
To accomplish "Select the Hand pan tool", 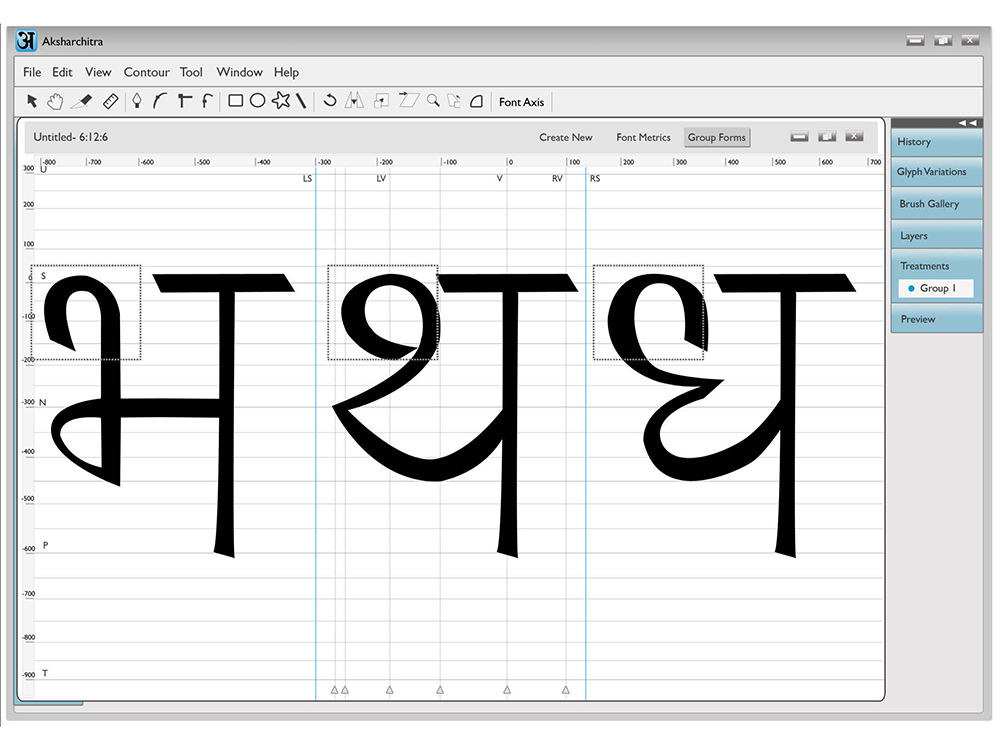I will pos(55,101).
